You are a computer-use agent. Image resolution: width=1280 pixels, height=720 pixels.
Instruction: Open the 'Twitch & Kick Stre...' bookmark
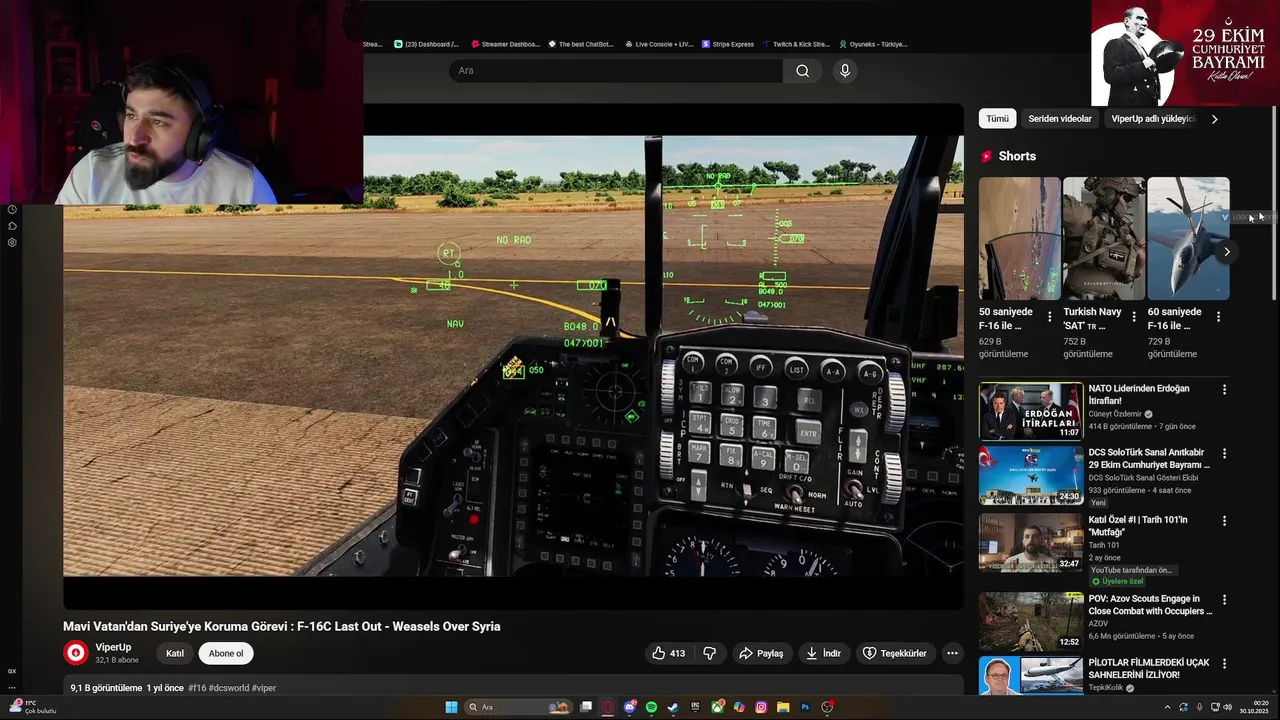796,44
